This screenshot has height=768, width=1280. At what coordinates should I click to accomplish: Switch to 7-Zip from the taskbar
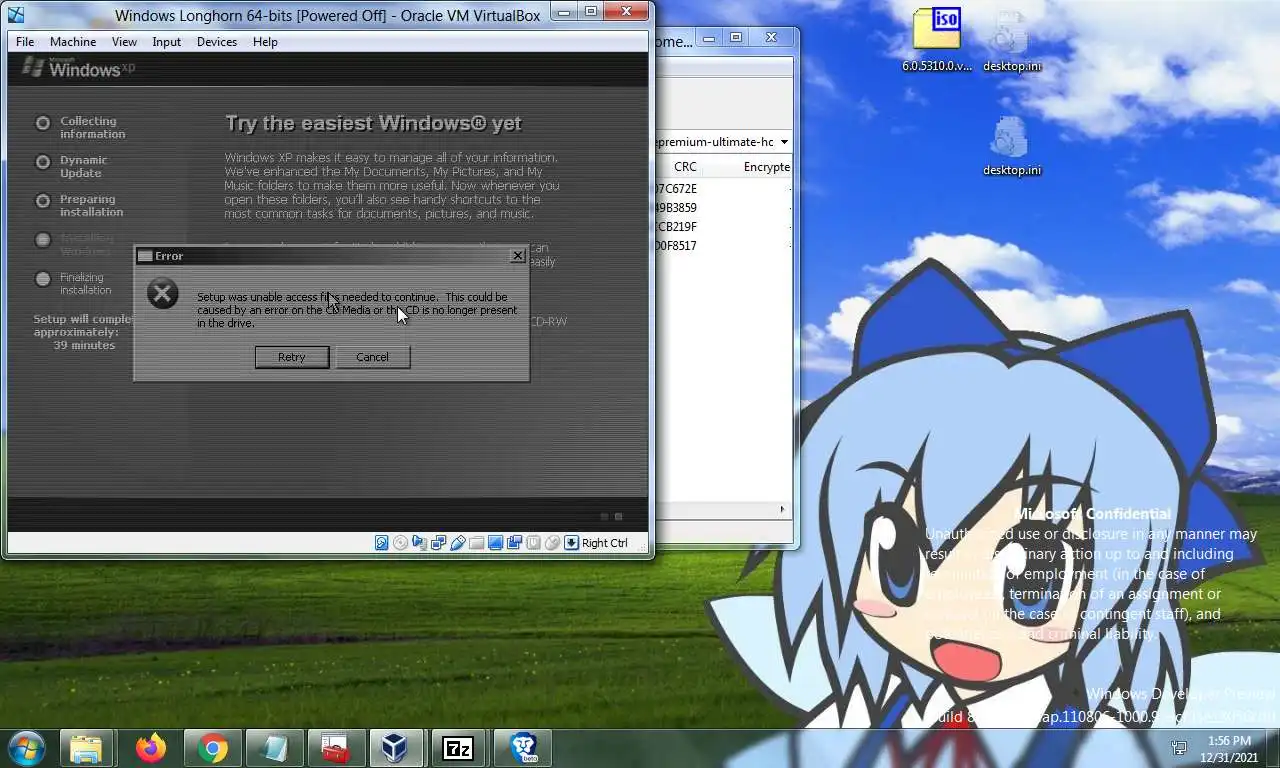coord(458,748)
